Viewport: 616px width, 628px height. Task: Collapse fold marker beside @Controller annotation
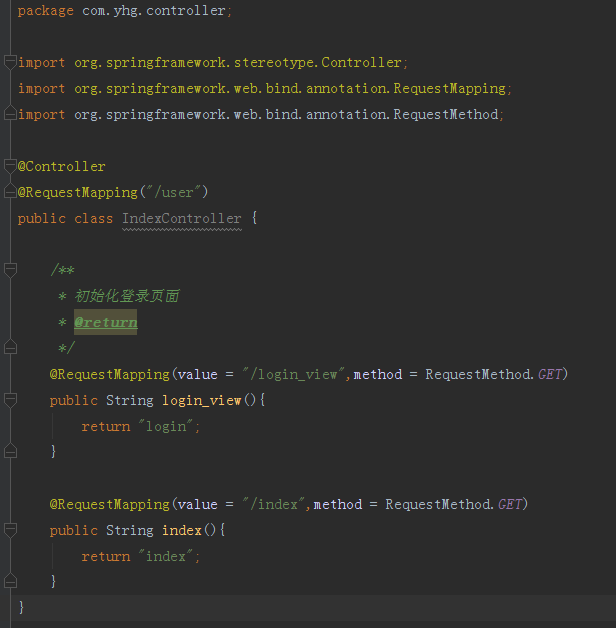[x=10, y=166]
